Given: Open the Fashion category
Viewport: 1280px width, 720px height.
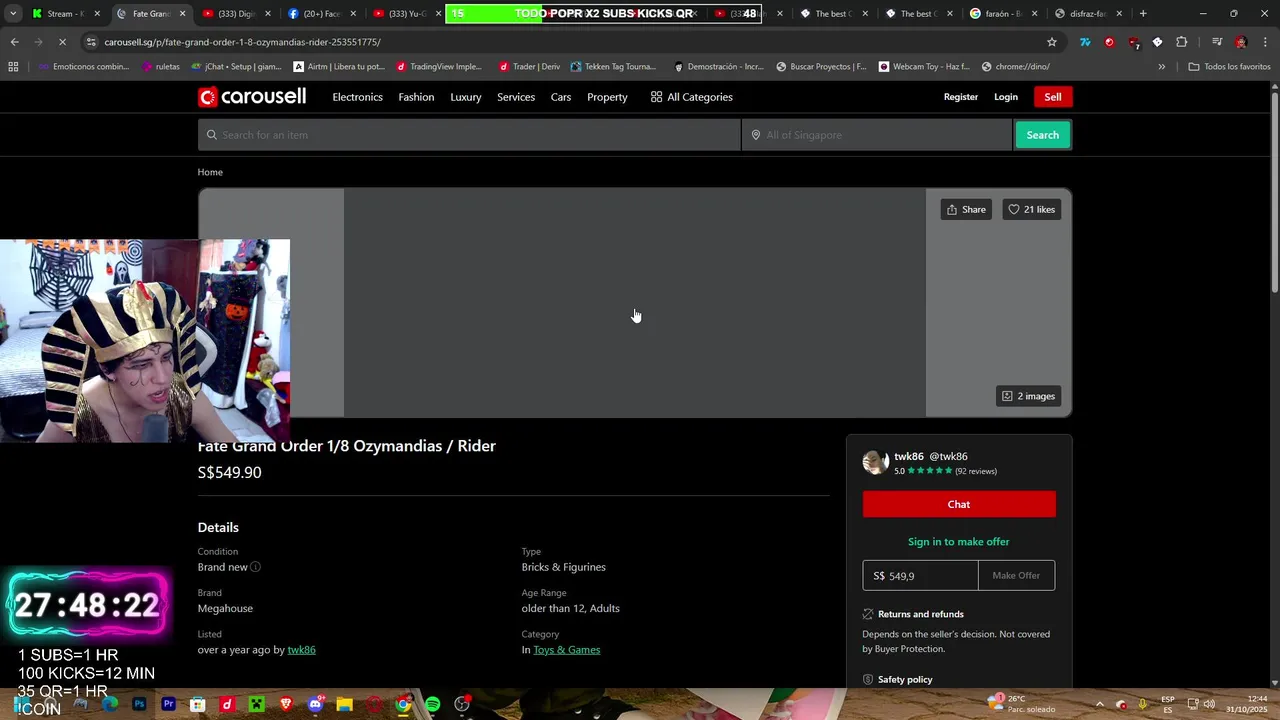Looking at the screenshot, I should pyautogui.click(x=416, y=97).
